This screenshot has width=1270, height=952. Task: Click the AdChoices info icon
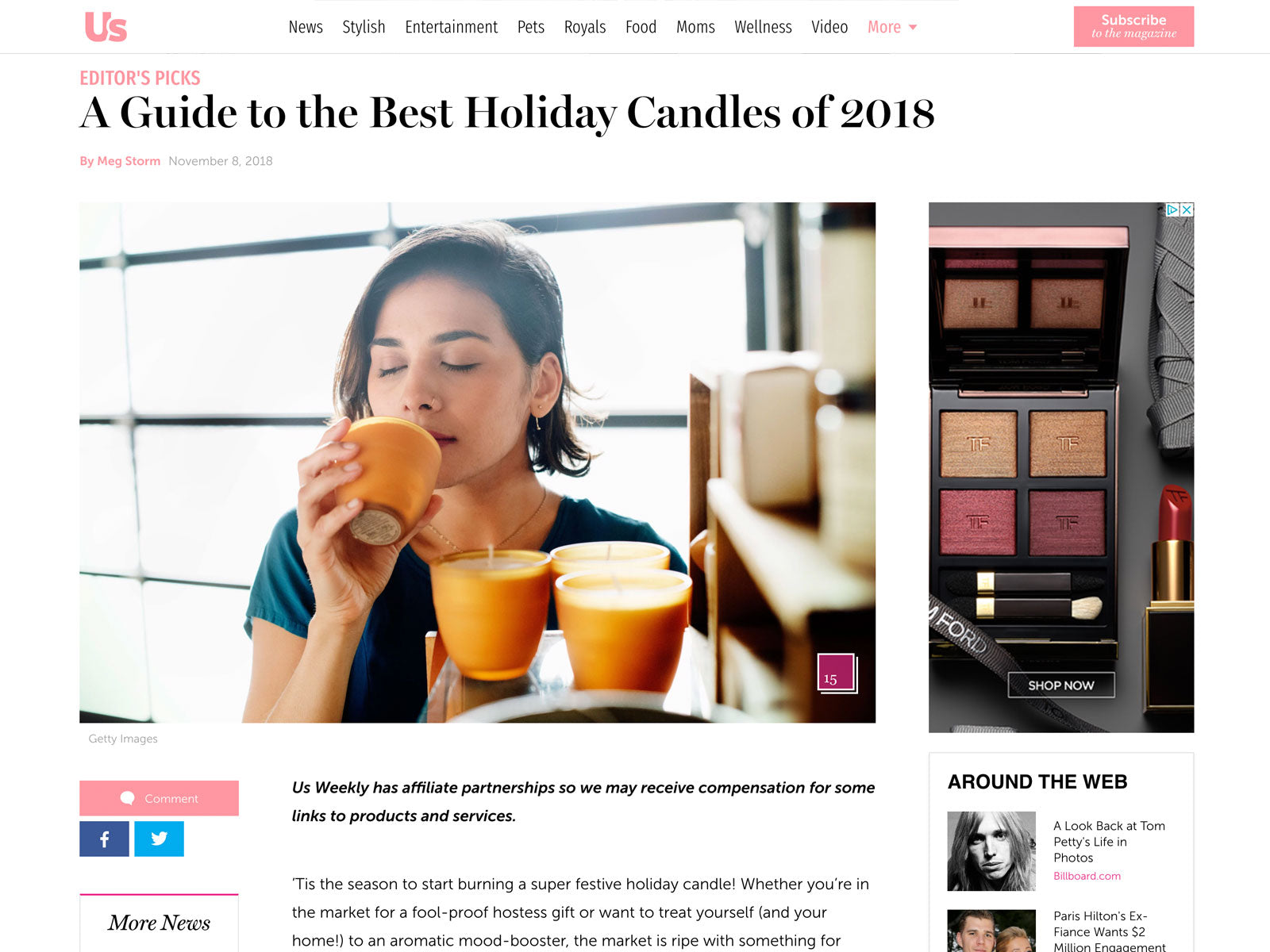tap(1172, 210)
